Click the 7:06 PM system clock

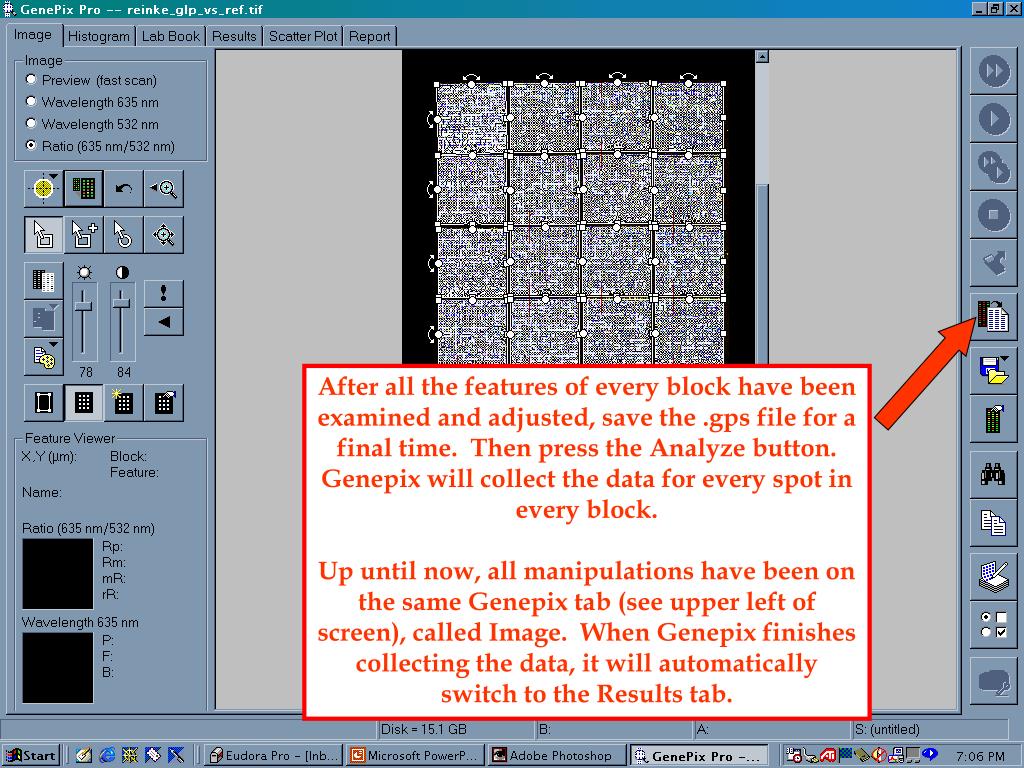(980, 756)
